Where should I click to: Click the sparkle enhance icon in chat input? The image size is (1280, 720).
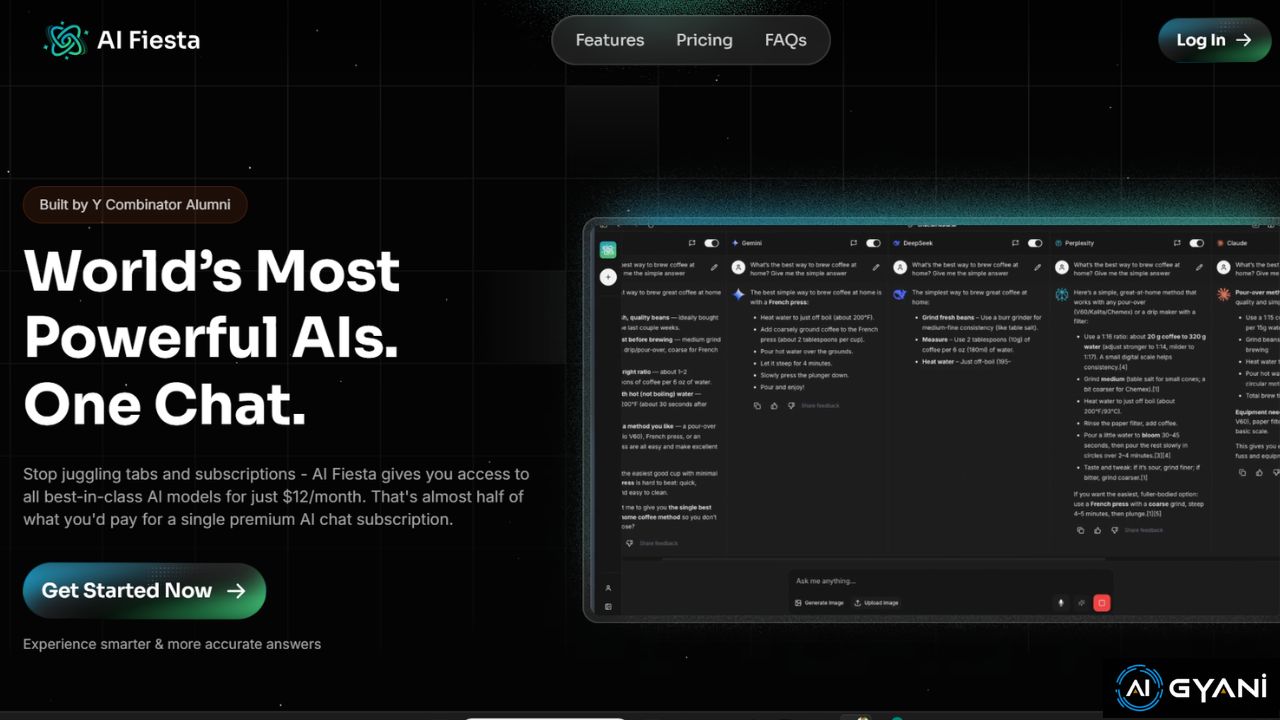coord(1081,603)
